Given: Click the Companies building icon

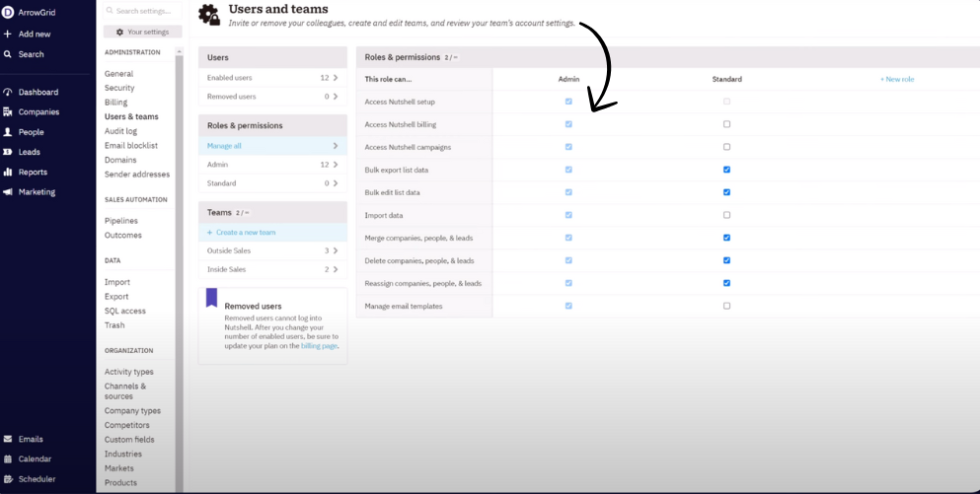Looking at the screenshot, I should point(8,112).
